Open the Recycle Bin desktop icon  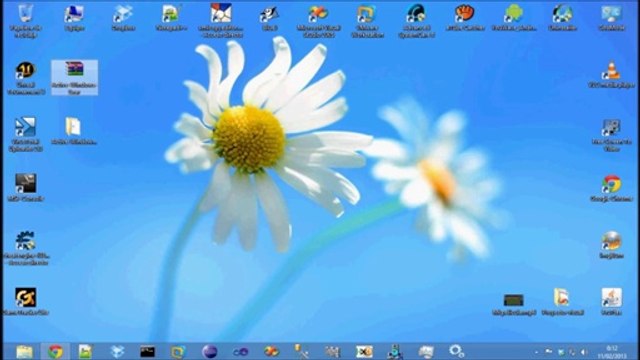coord(25,20)
